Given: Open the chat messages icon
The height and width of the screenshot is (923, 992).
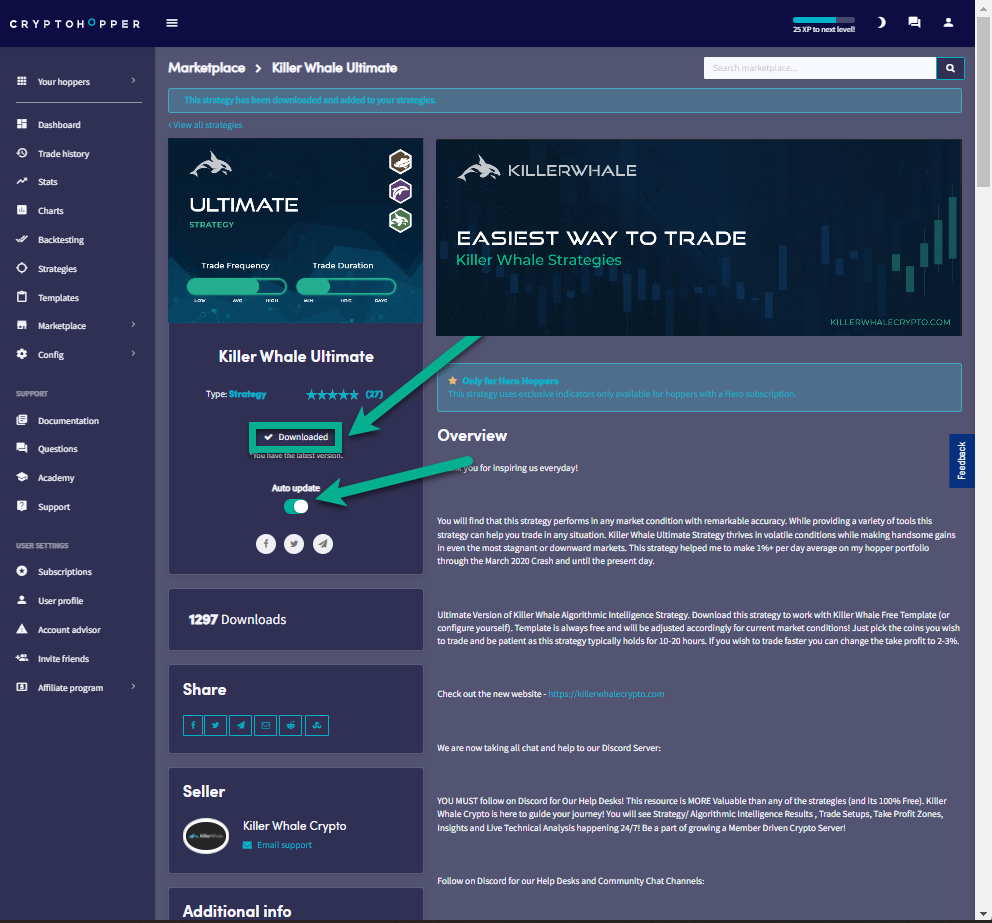Looking at the screenshot, I should (914, 23).
